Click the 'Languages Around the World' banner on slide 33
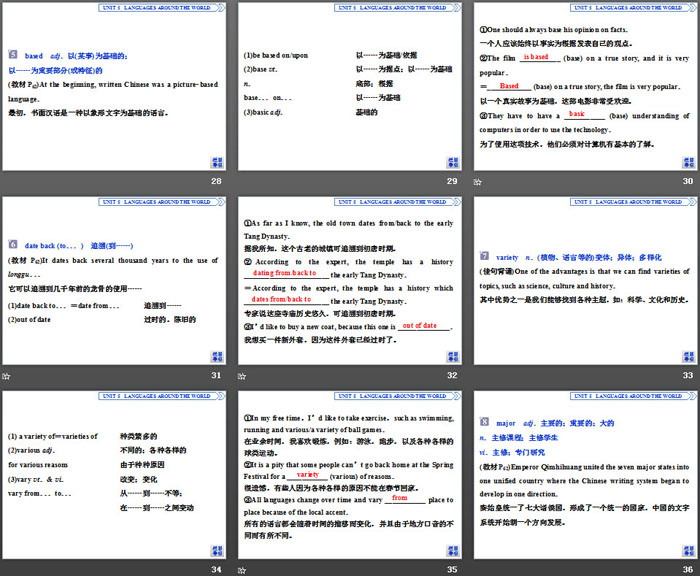The image size is (700, 576). click(633, 202)
